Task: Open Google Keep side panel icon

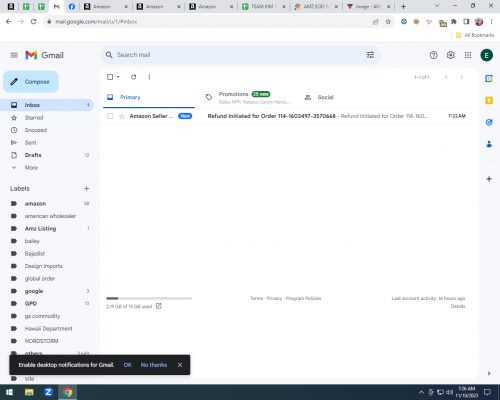Action: 489,100
